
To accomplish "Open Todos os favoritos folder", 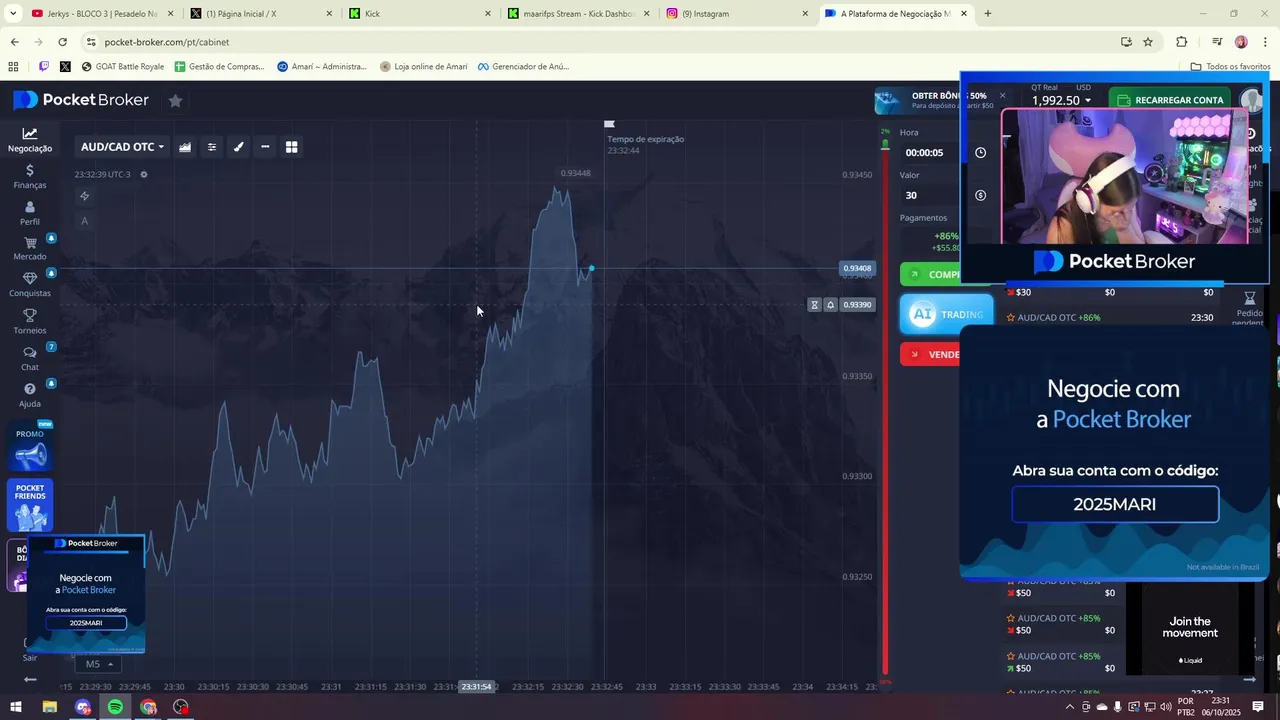I will point(1230,67).
